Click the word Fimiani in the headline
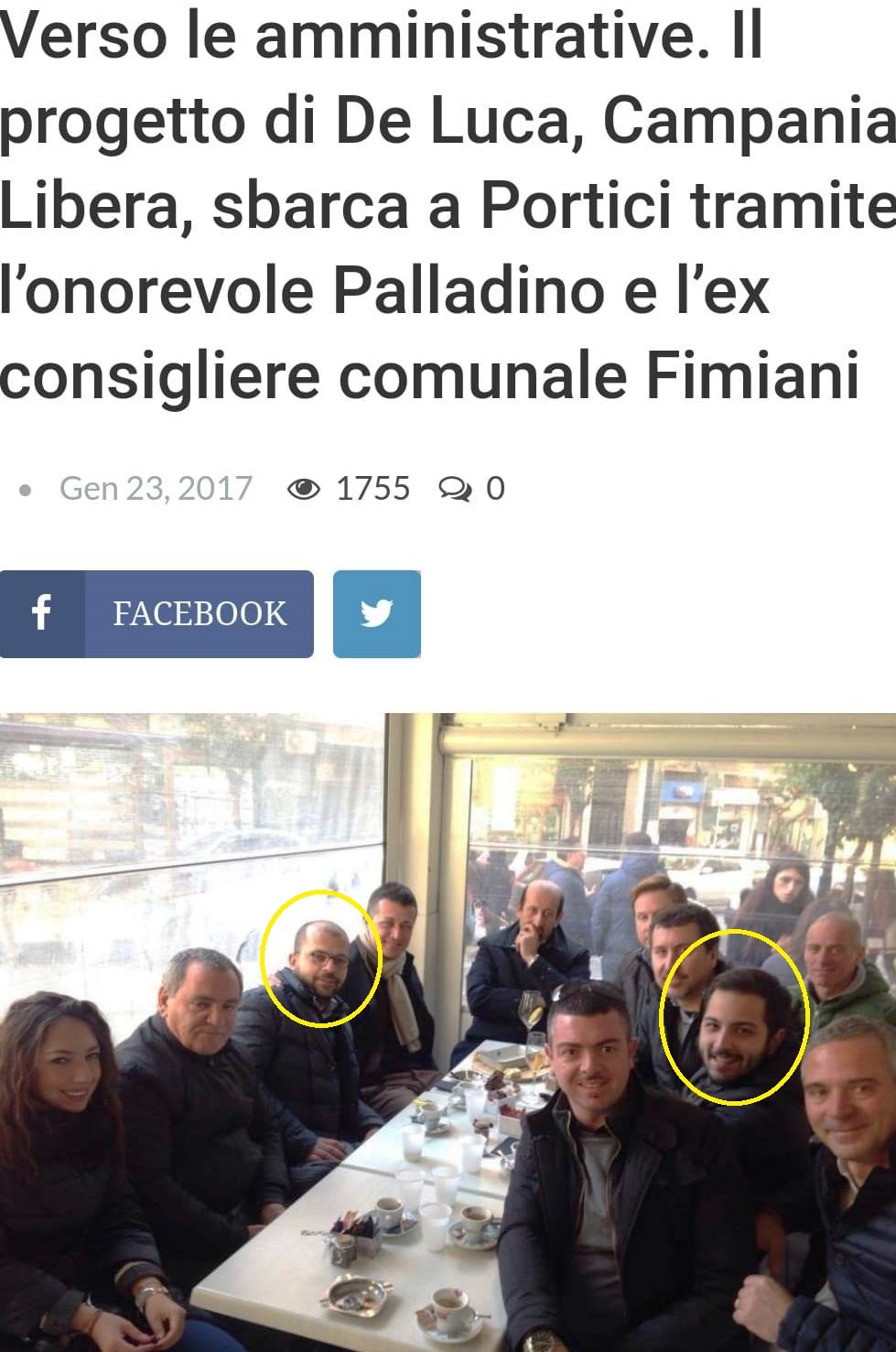 (x=753, y=374)
